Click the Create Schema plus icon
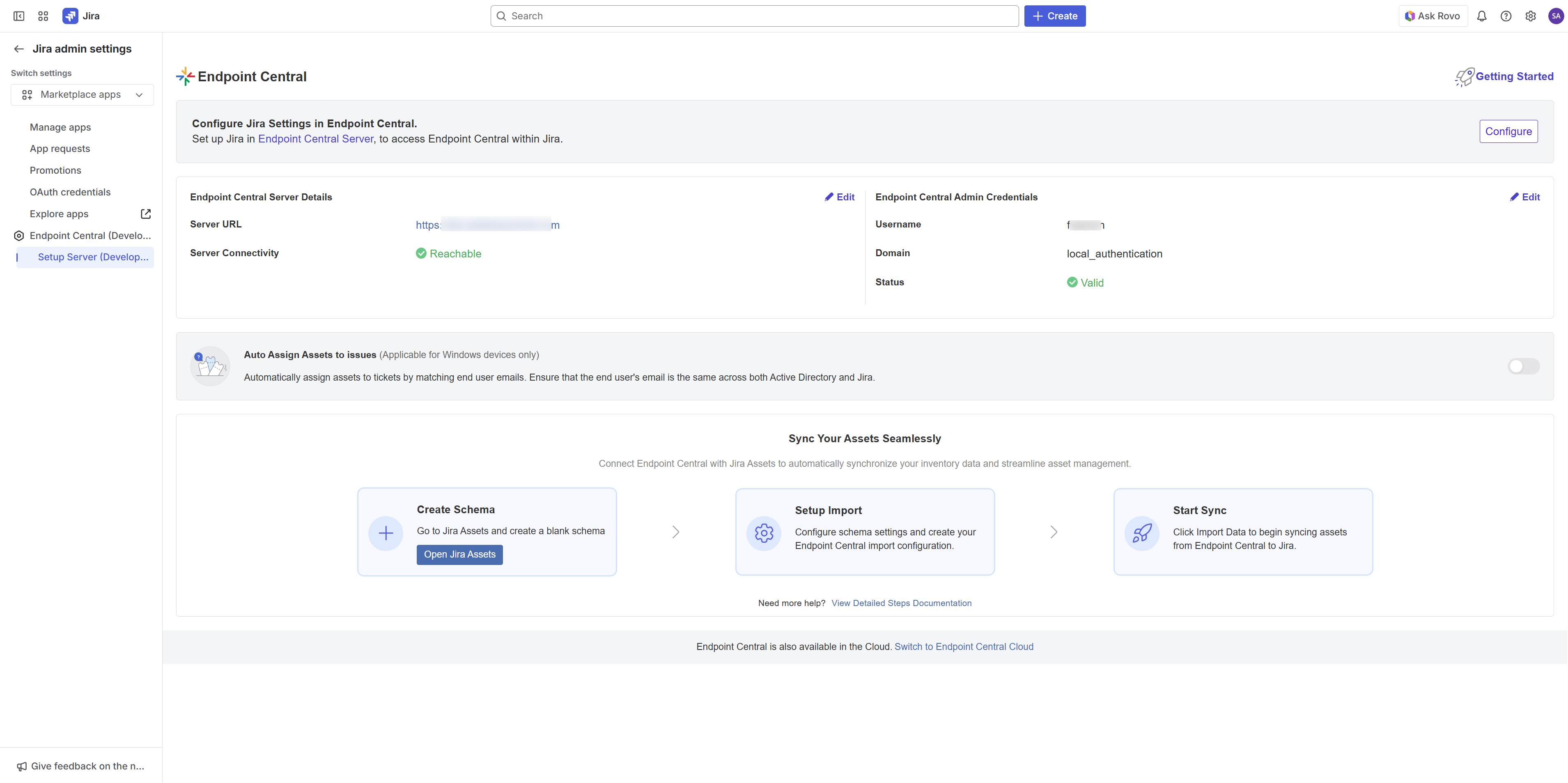Screen dimensions: 1568x783 click(x=385, y=533)
